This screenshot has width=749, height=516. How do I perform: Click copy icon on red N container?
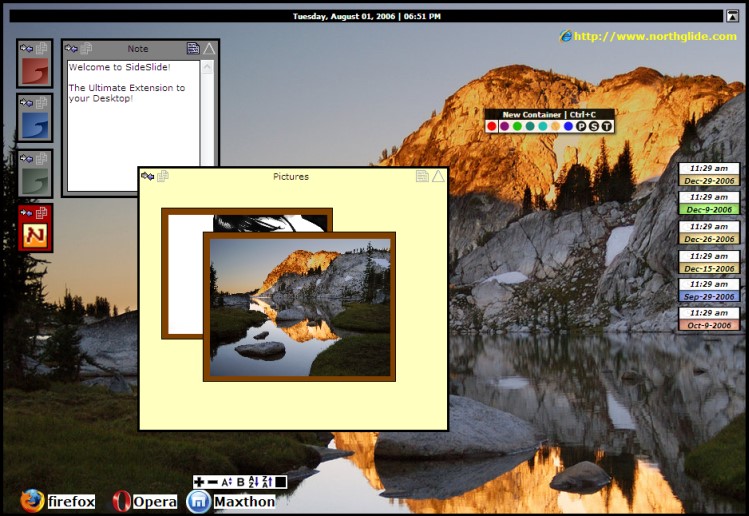42,213
